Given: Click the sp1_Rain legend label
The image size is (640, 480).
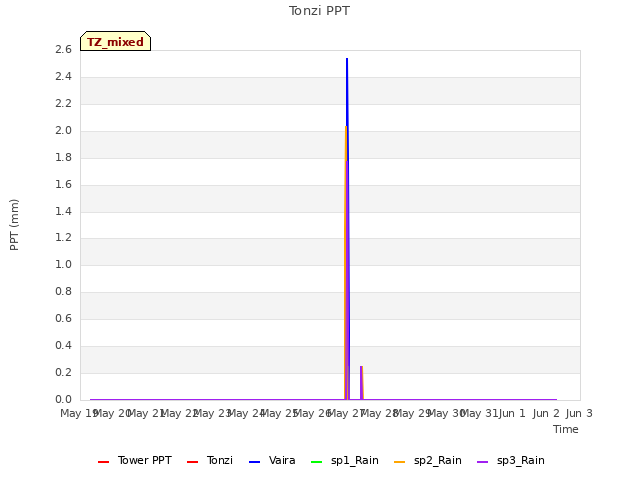Looking at the screenshot, I should pos(355,460).
